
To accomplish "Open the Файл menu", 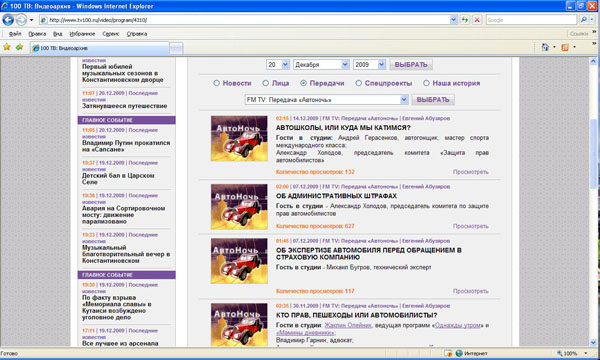I will tap(15, 34).
